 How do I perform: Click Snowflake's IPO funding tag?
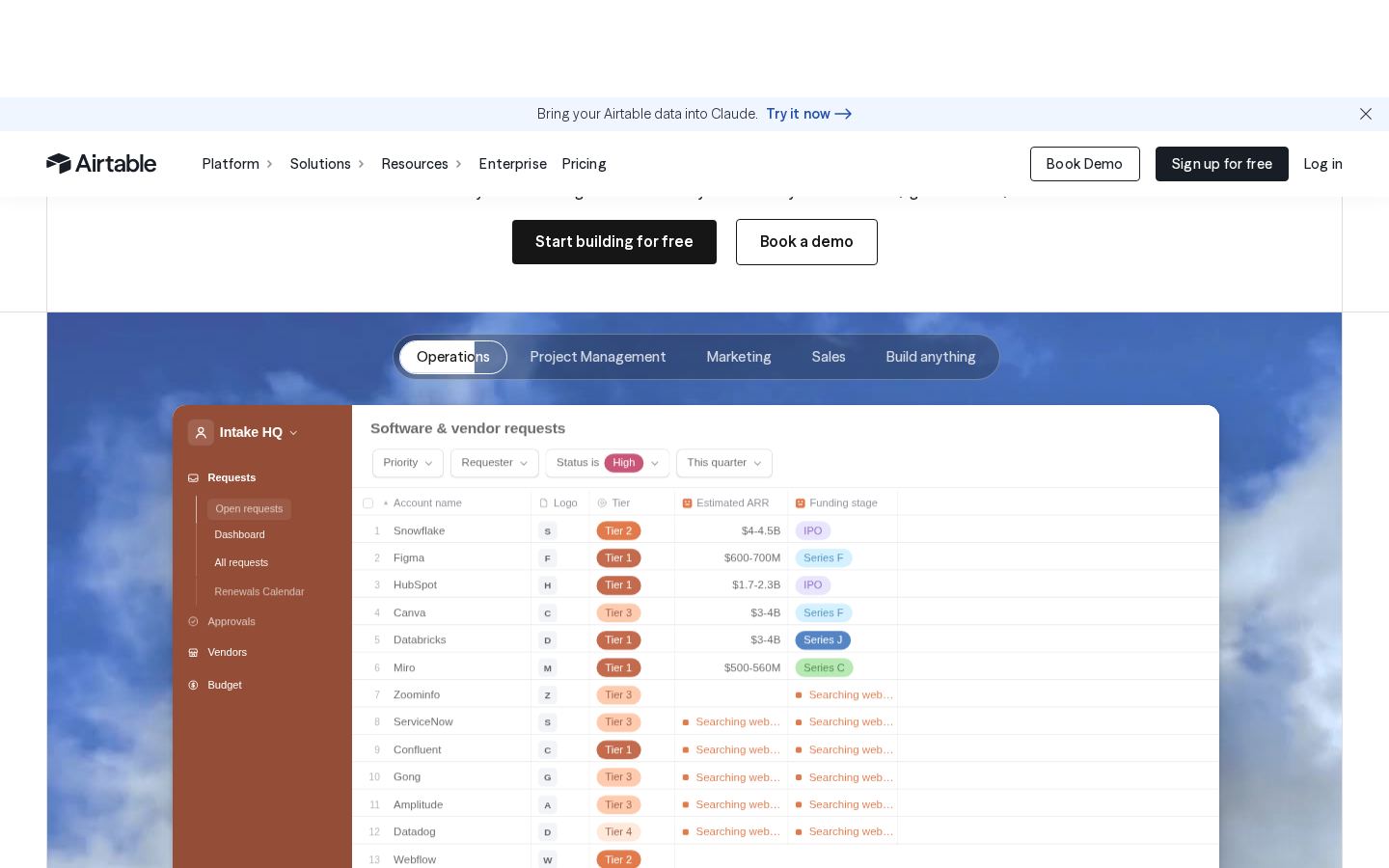tap(813, 531)
